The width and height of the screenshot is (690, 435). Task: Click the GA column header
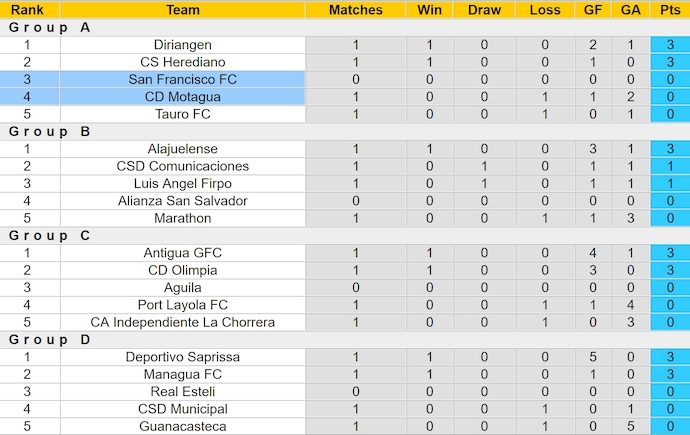(630, 10)
